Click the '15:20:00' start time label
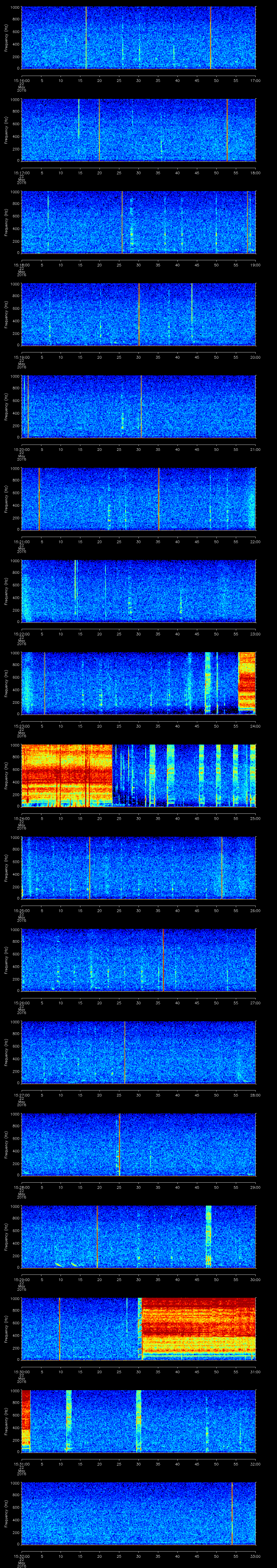The width and height of the screenshot is (277, 1568). point(21,449)
